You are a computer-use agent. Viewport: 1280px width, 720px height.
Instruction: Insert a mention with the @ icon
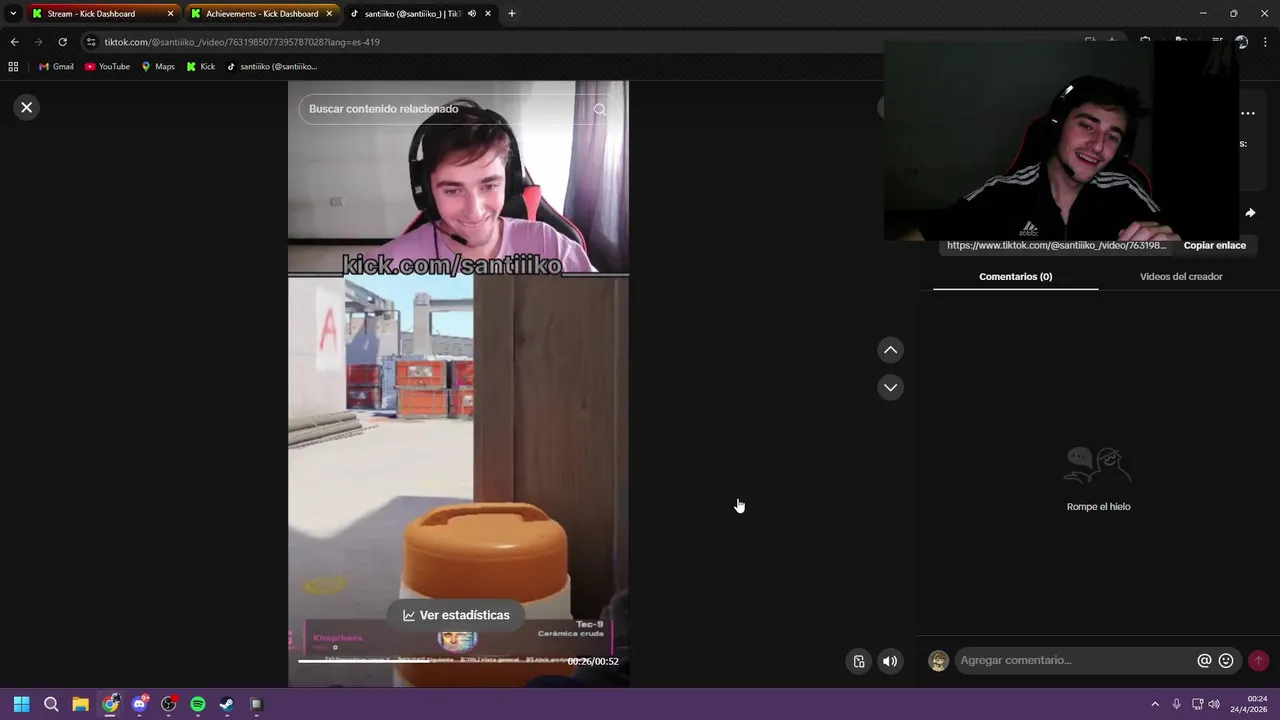1204,661
